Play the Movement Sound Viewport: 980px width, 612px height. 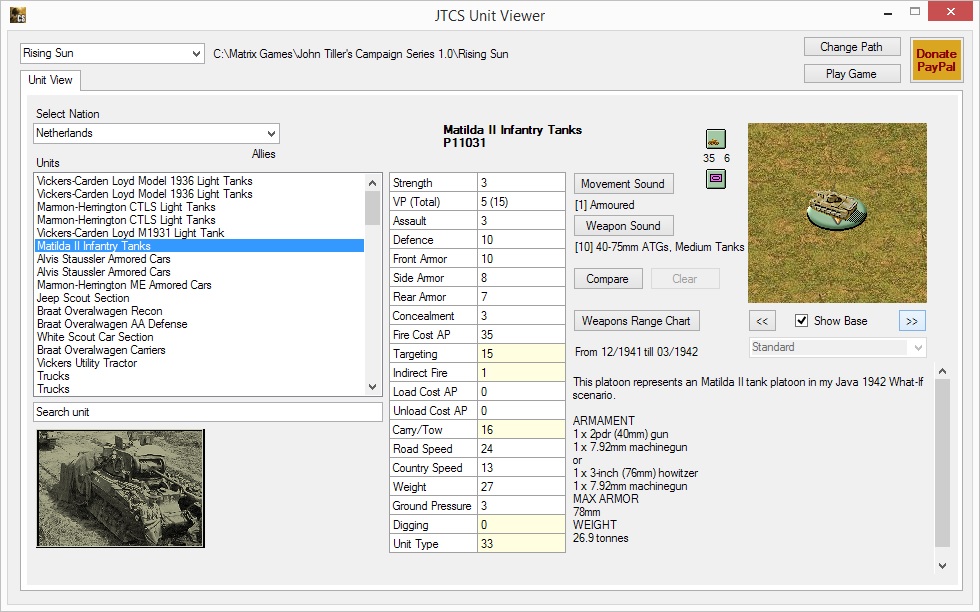[x=622, y=184]
